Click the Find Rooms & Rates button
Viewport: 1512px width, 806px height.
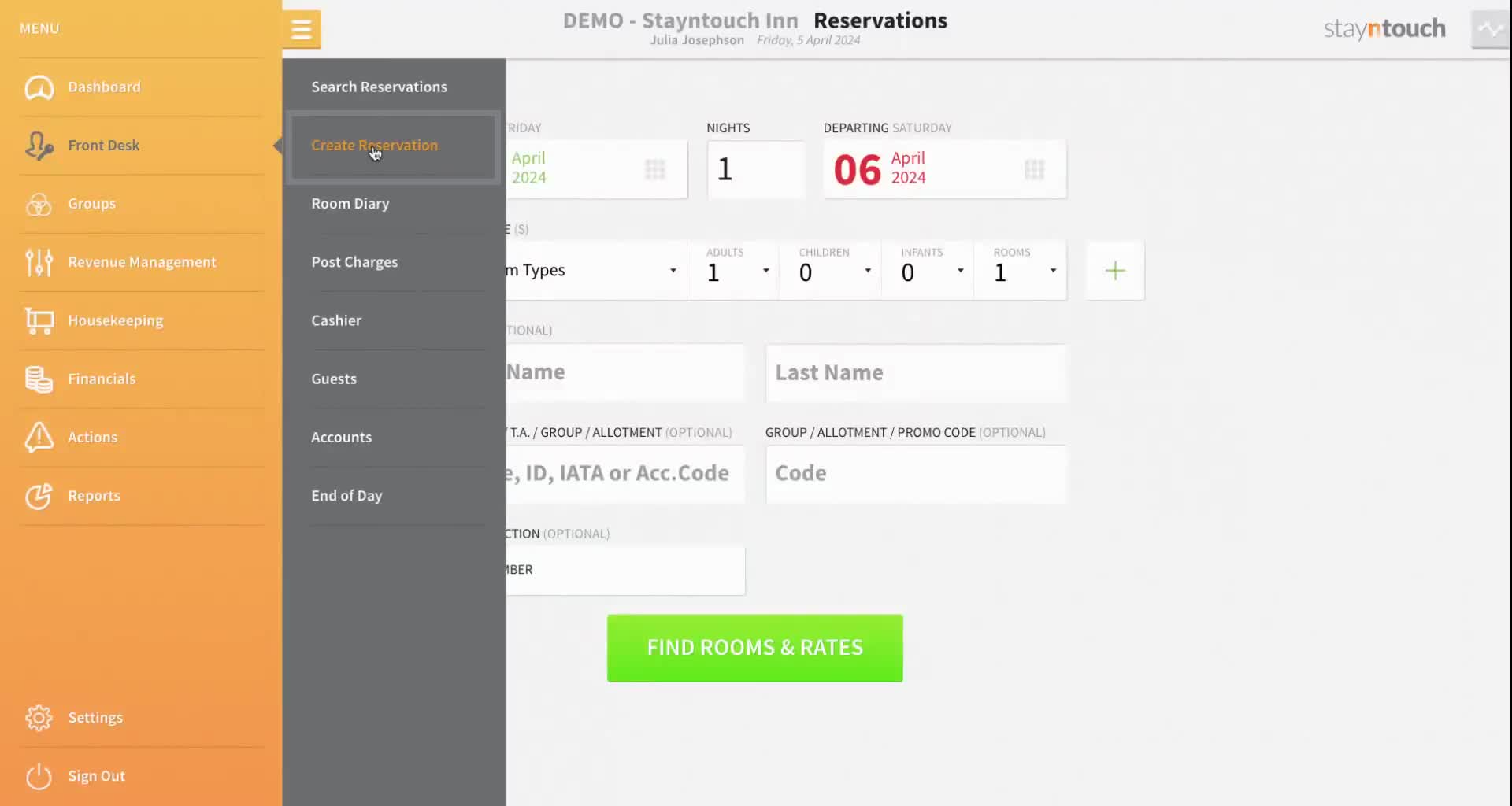point(754,649)
